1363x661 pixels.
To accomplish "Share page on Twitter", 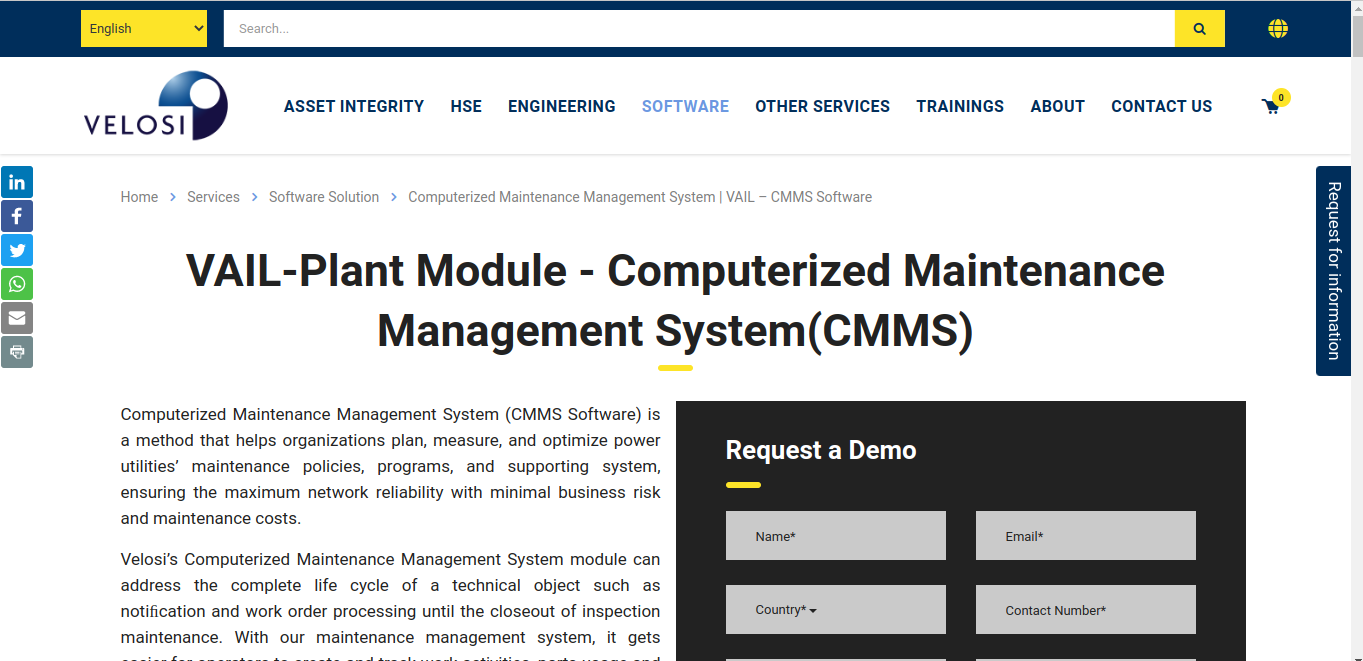I will (x=16, y=250).
